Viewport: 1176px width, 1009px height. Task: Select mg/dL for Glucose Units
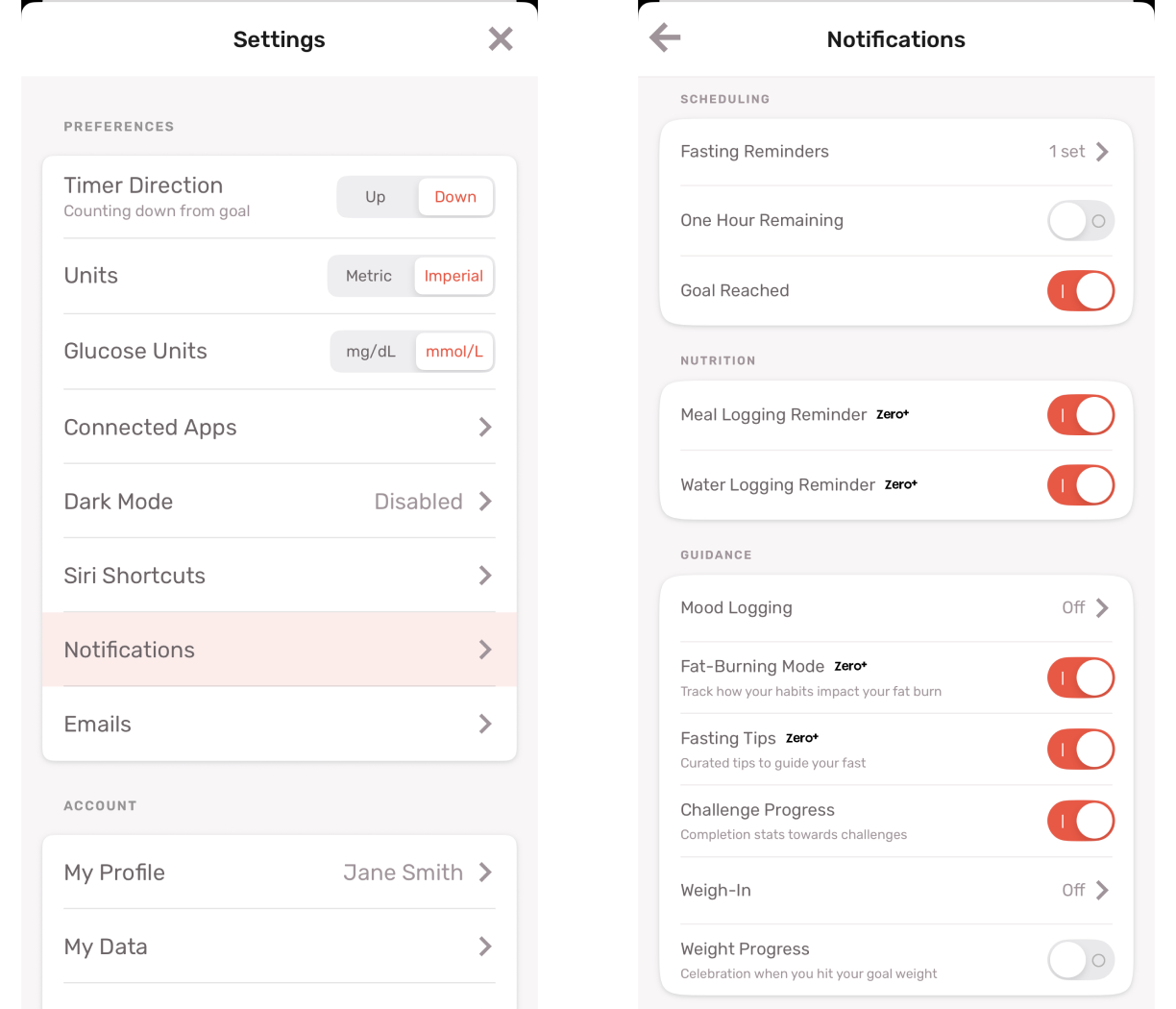tap(371, 352)
